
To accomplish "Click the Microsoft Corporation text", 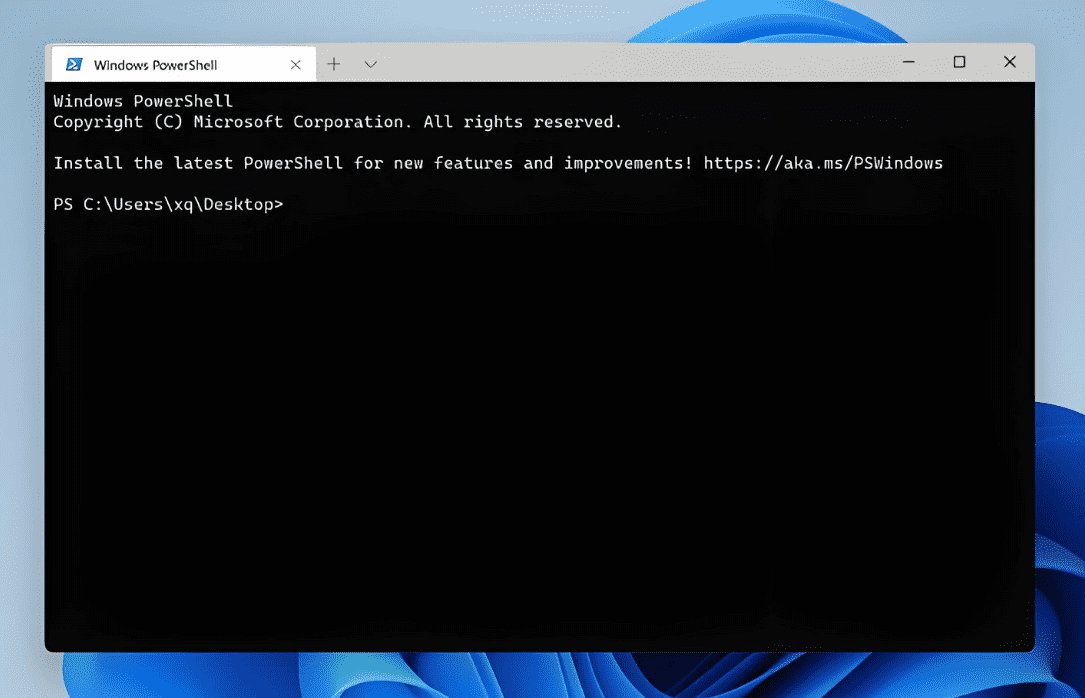I will click(299, 122).
